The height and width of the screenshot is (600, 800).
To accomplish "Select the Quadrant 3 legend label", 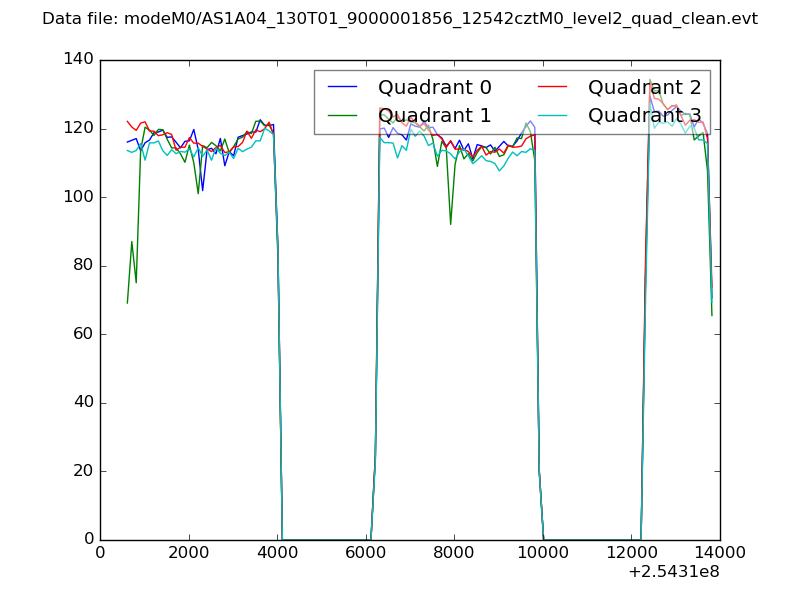I will pyautogui.click(x=644, y=115).
